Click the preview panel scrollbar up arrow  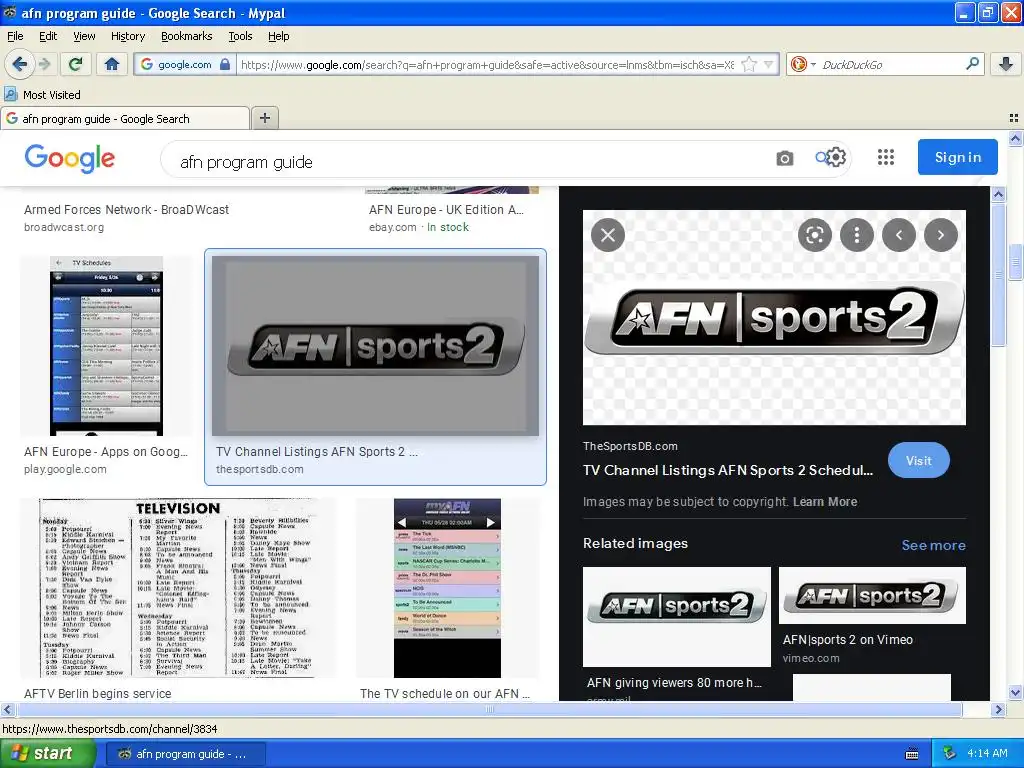(998, 194)
